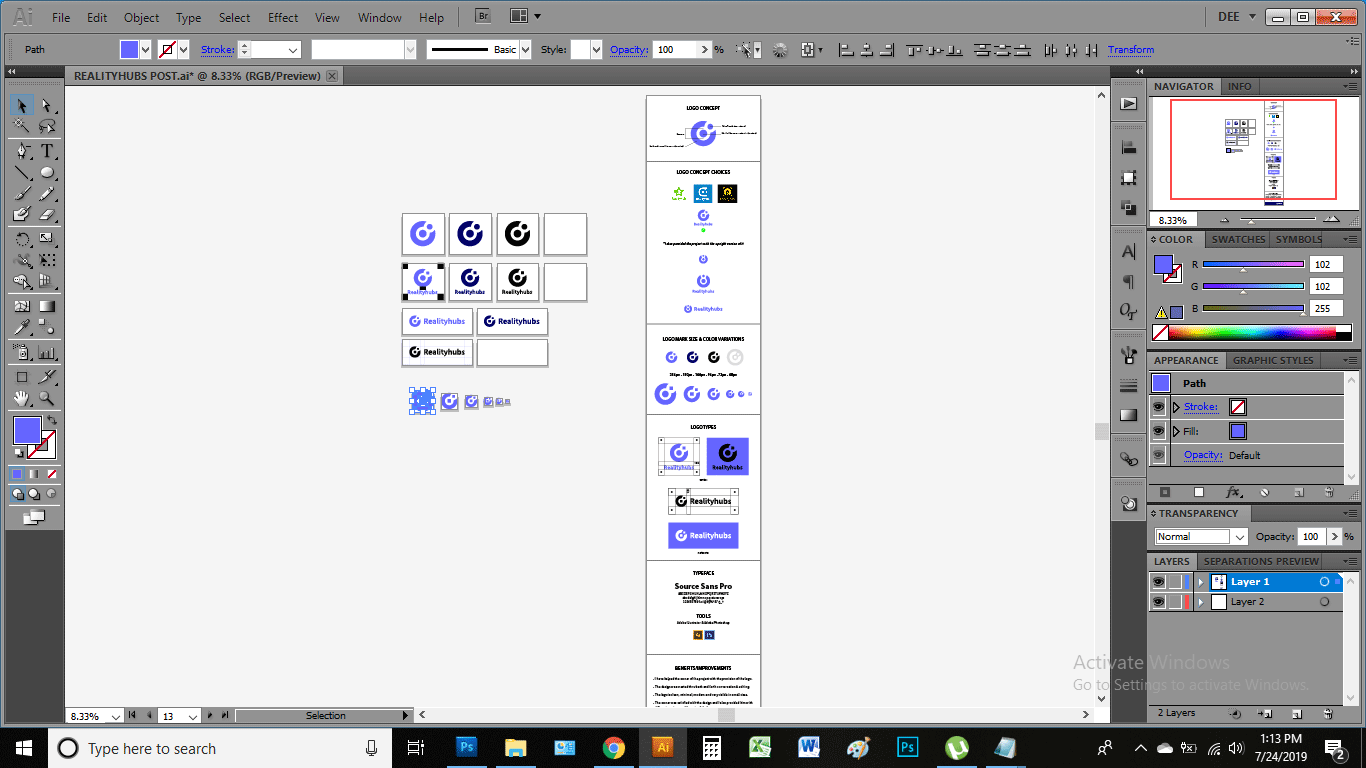Switch to the Swatches tab

coord(1238,239)
